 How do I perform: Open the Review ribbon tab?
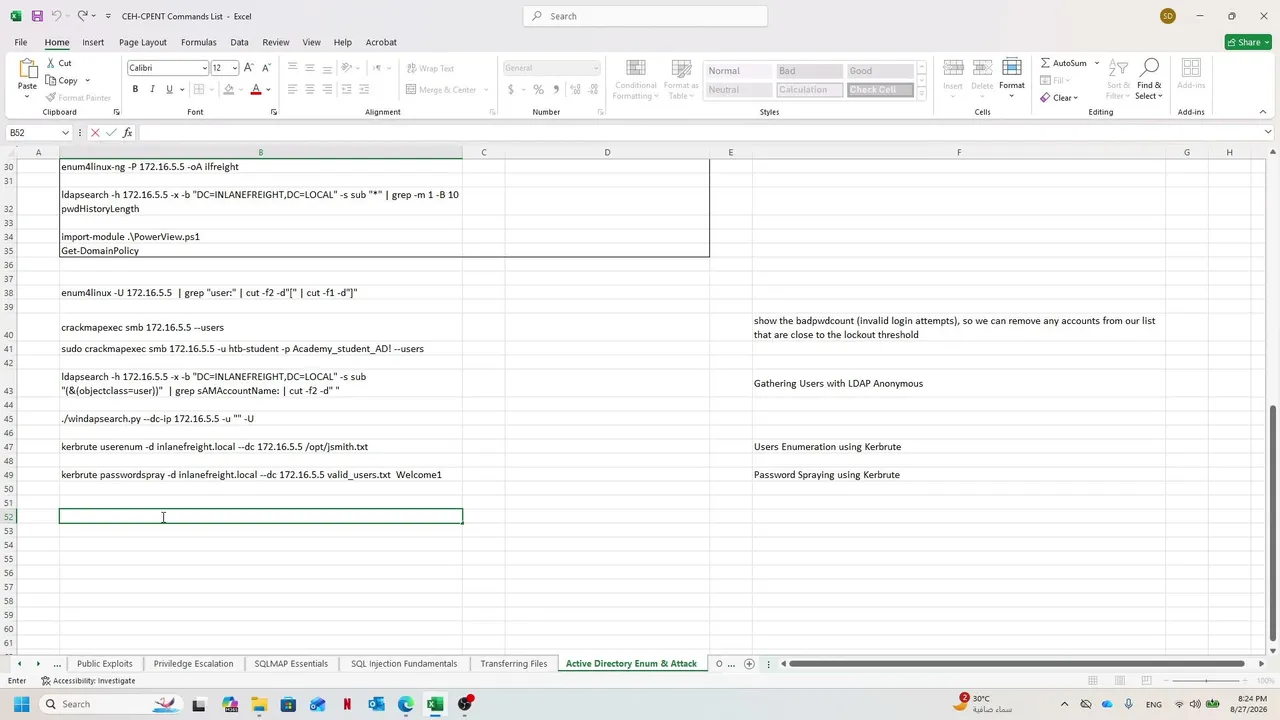coord(276,42)
